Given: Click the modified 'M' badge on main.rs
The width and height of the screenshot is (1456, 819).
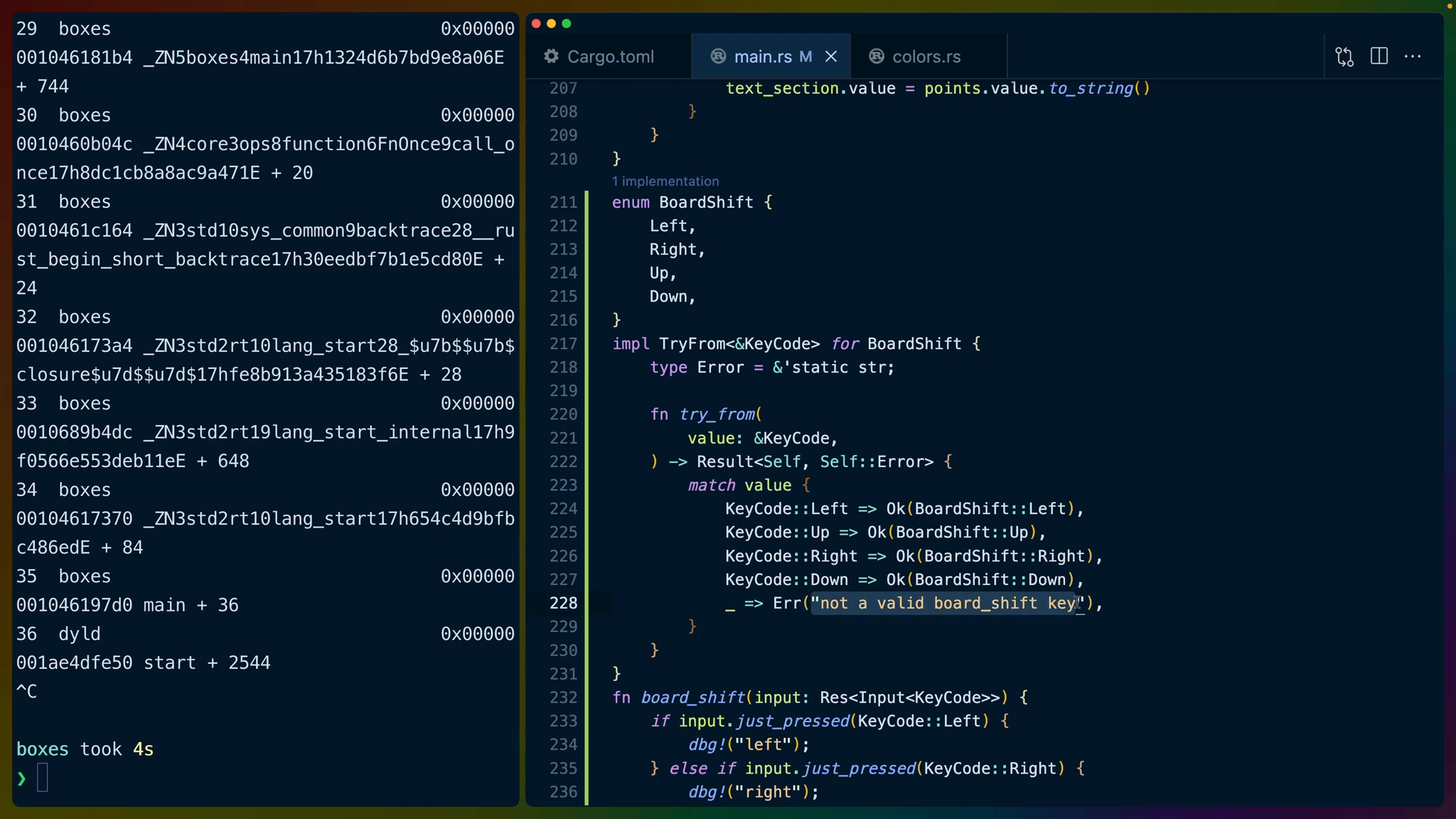Looking at the screenshot, I should coord(805,56).
